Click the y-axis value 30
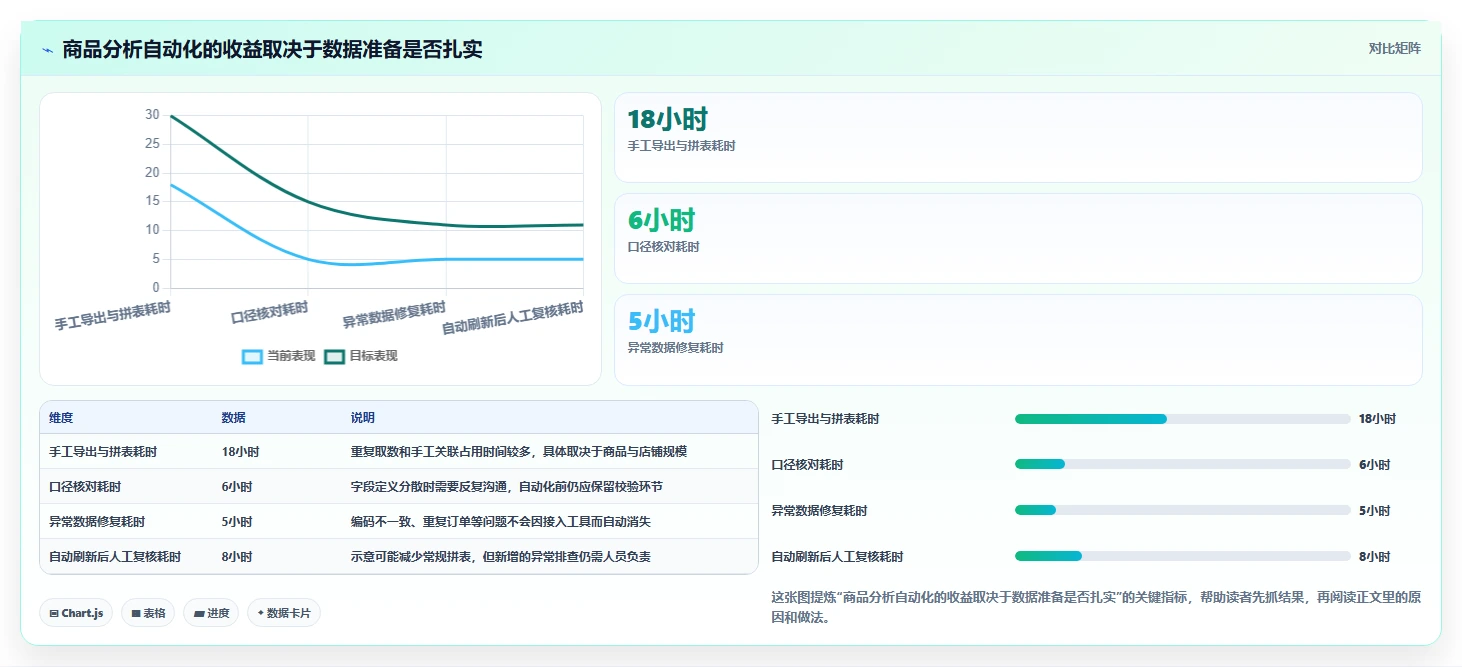 coord(152,115)
